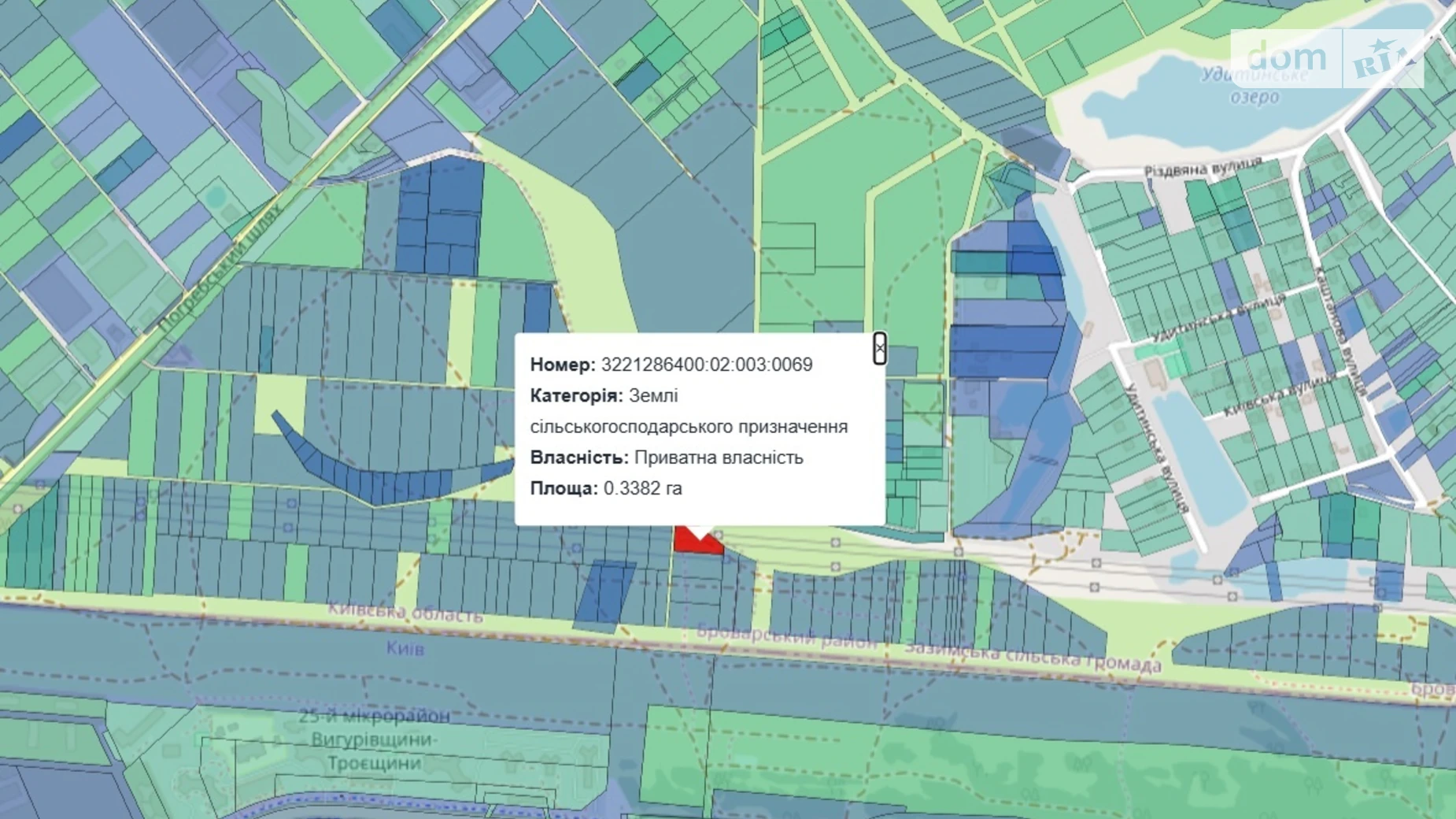This screenshot has width=1456, height=819.
Task: Click the Удитинська вулиця label beside the pond
Action: (1155, 449)
